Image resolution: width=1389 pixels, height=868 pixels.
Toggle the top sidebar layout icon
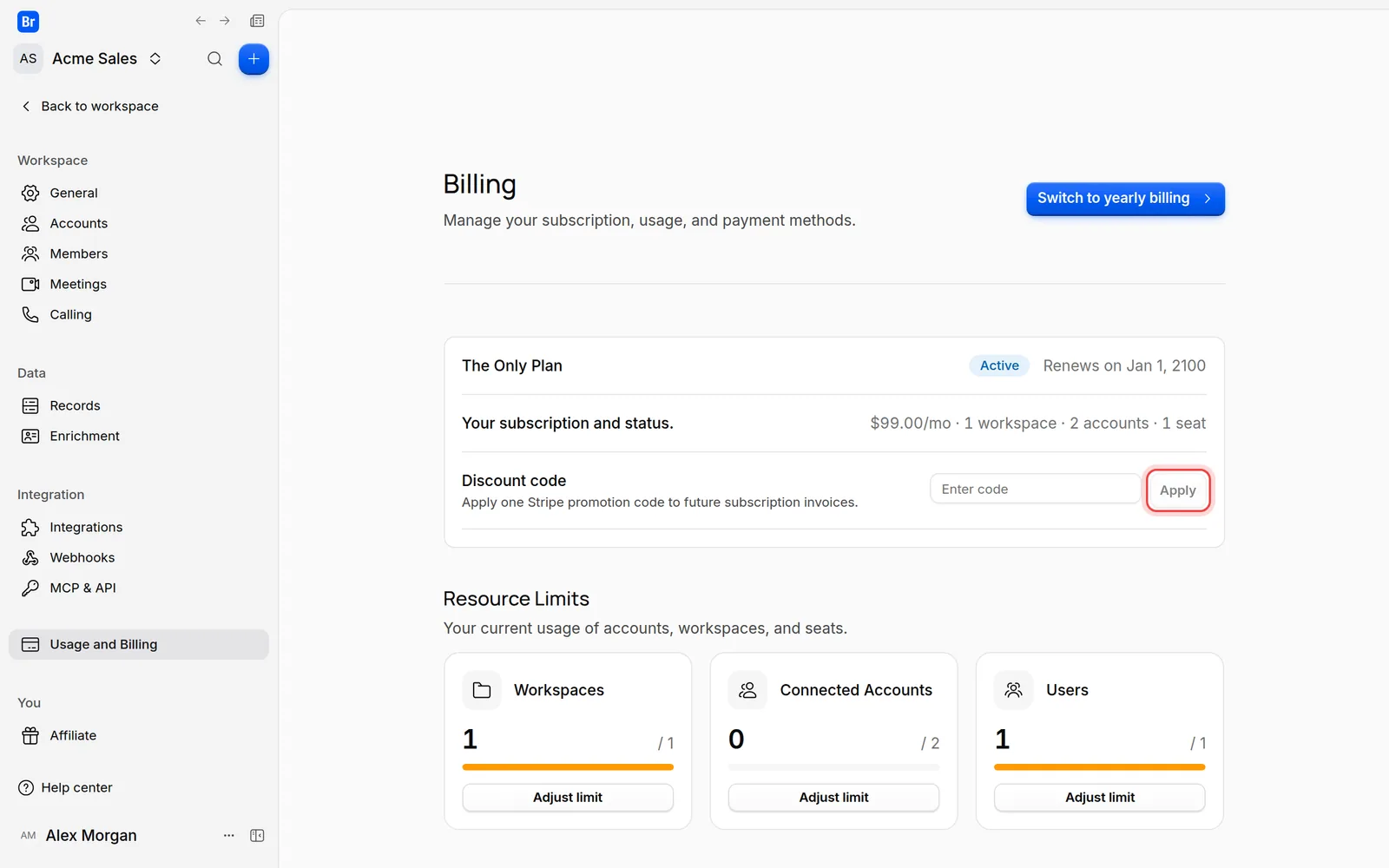click(257, 21)
